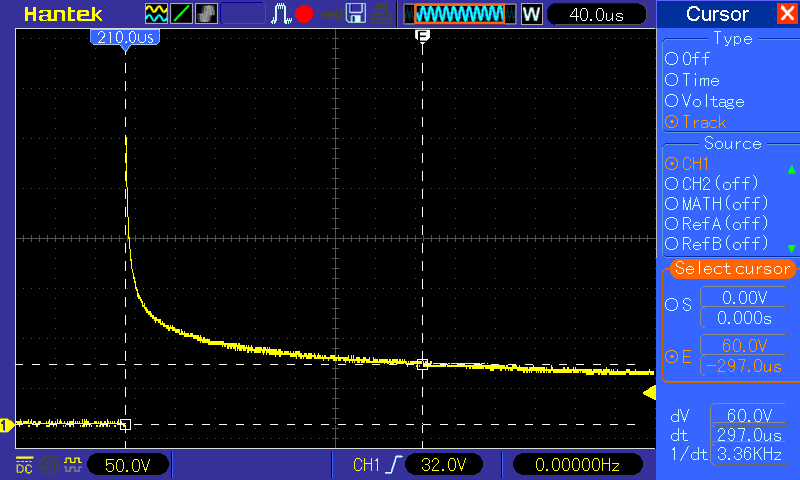This screenshot has width=800, height=480.
Task: Click the source list down arrow
Action: click(791, 248)
